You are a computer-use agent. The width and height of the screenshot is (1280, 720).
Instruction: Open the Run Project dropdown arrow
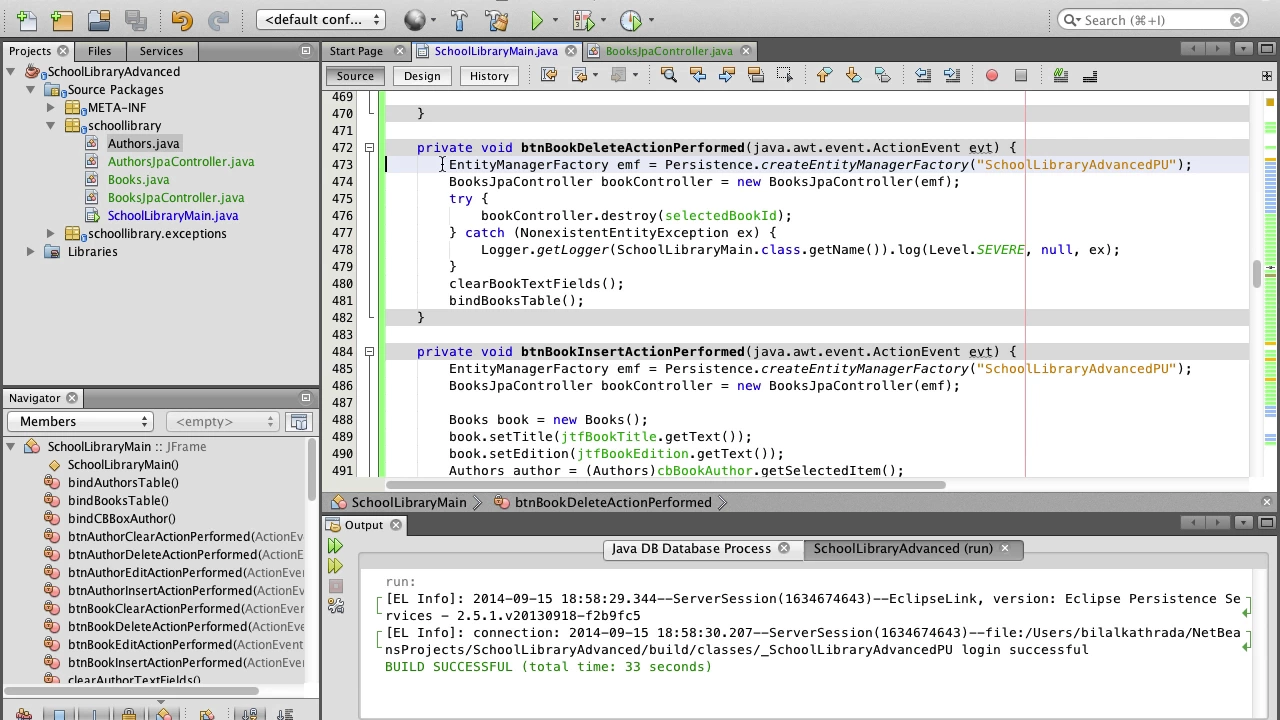[557, 20]
